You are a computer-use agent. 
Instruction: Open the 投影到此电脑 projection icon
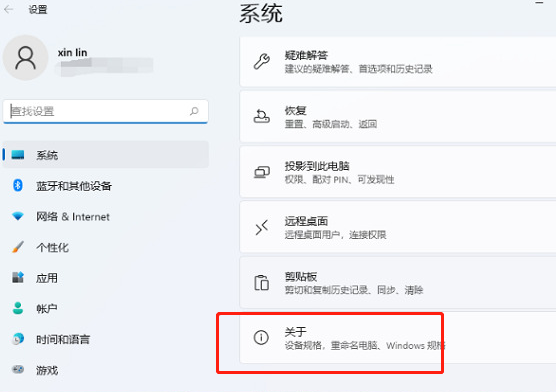(x=262, y=172)
